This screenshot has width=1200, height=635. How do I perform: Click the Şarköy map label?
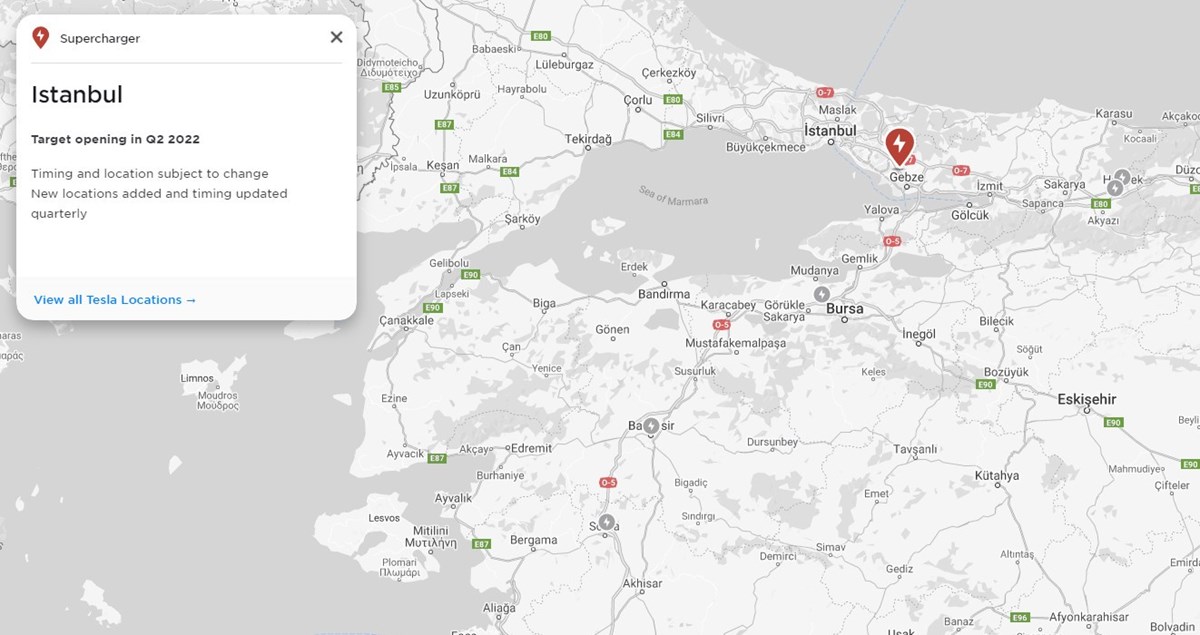(522, 218)
